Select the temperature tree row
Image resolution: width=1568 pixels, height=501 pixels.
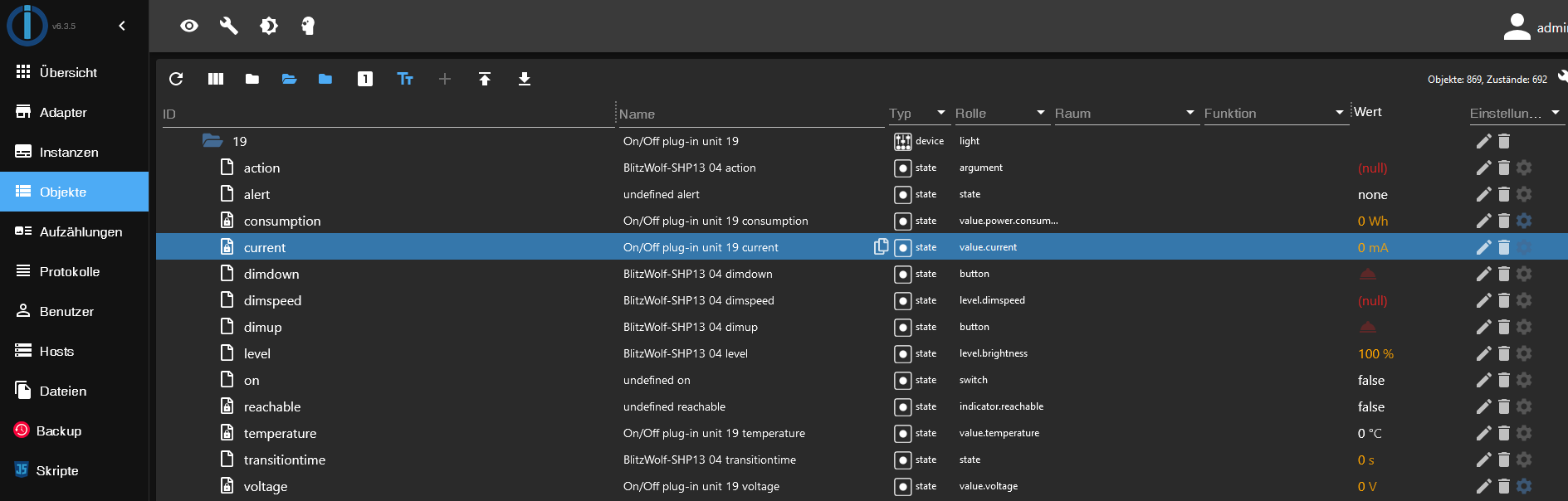[x=862, y=433]
